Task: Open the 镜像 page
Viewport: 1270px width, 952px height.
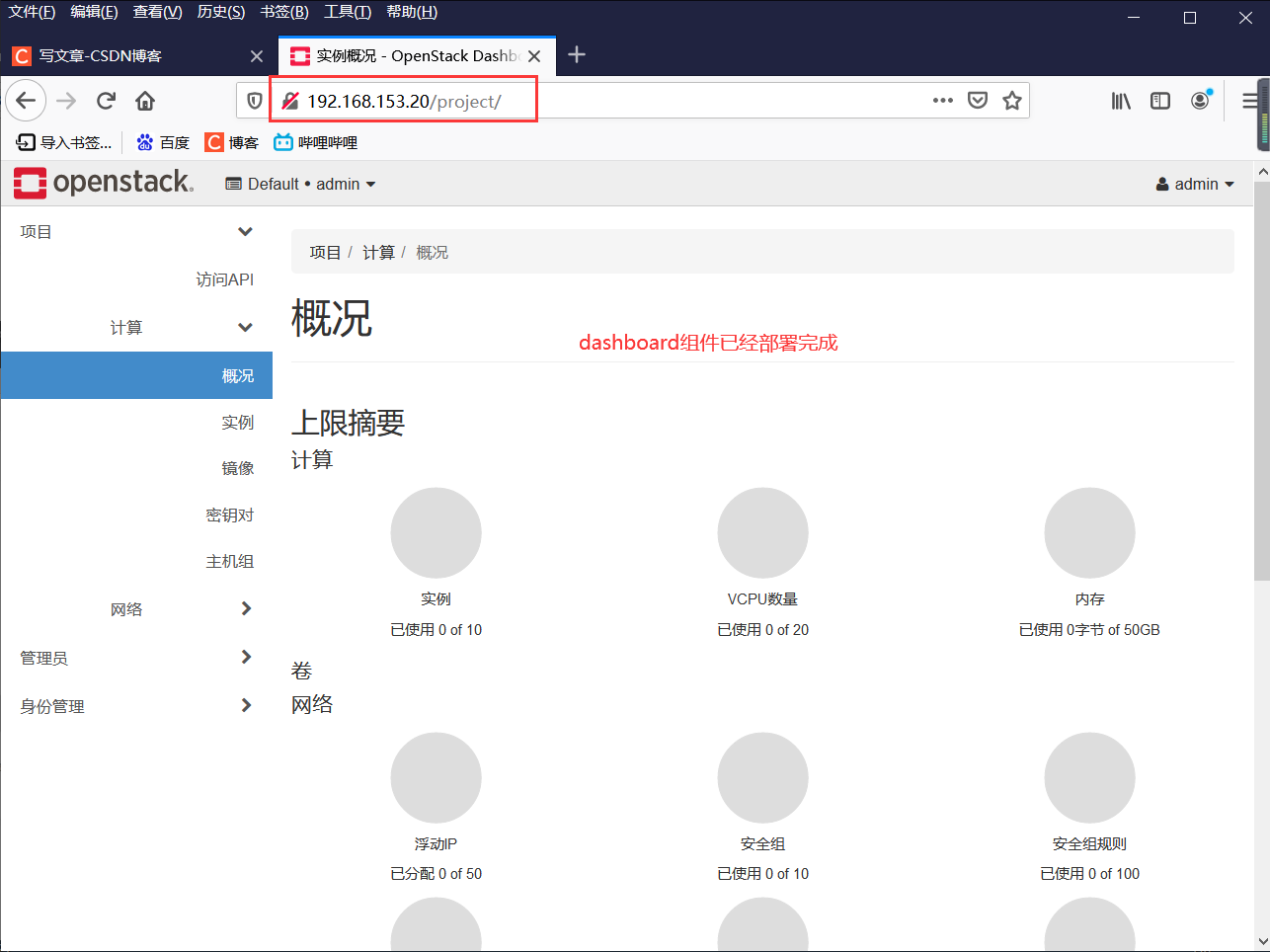Action: point(238,467)
